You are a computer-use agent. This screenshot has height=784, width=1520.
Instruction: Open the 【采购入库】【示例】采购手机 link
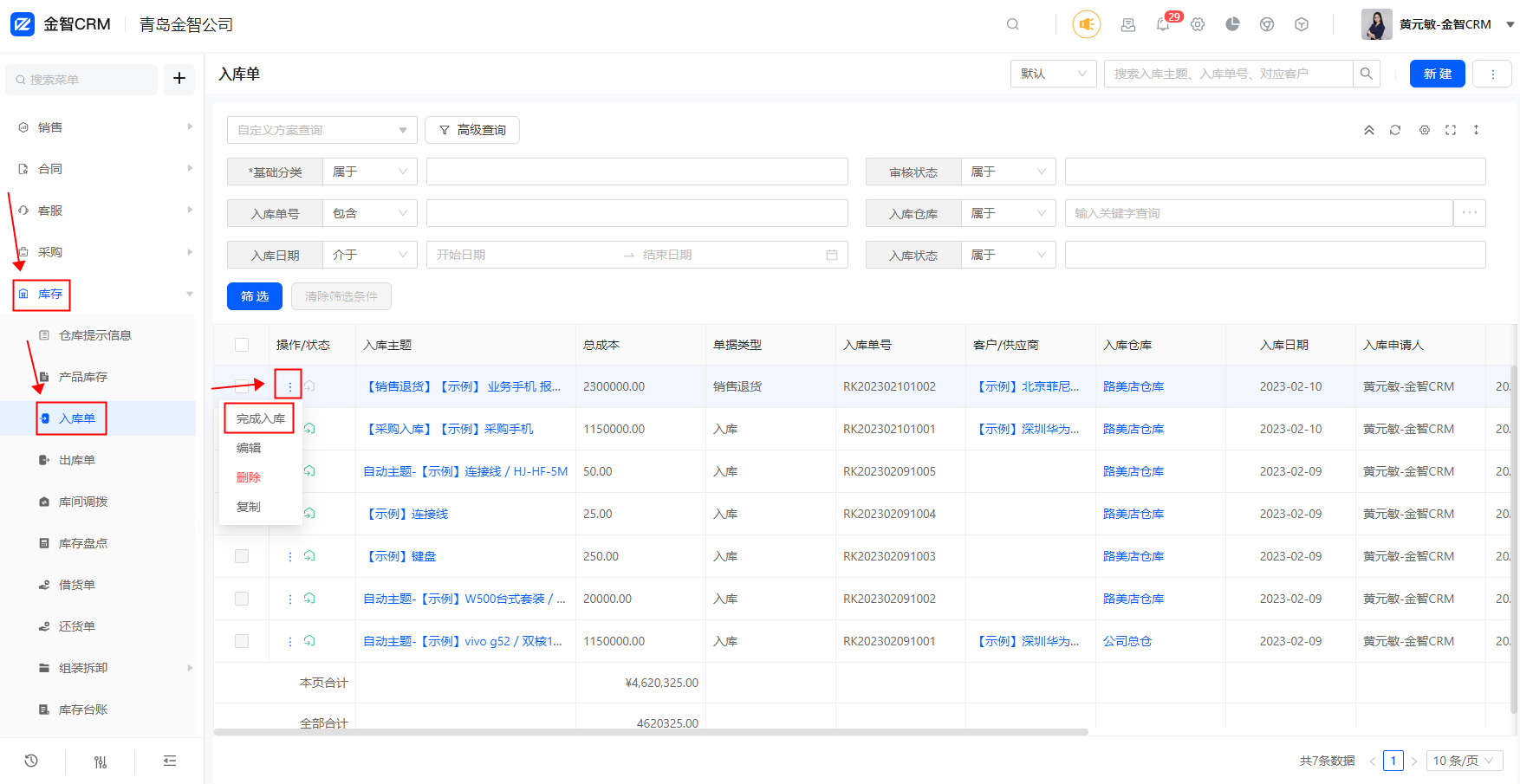coord(449,429)
